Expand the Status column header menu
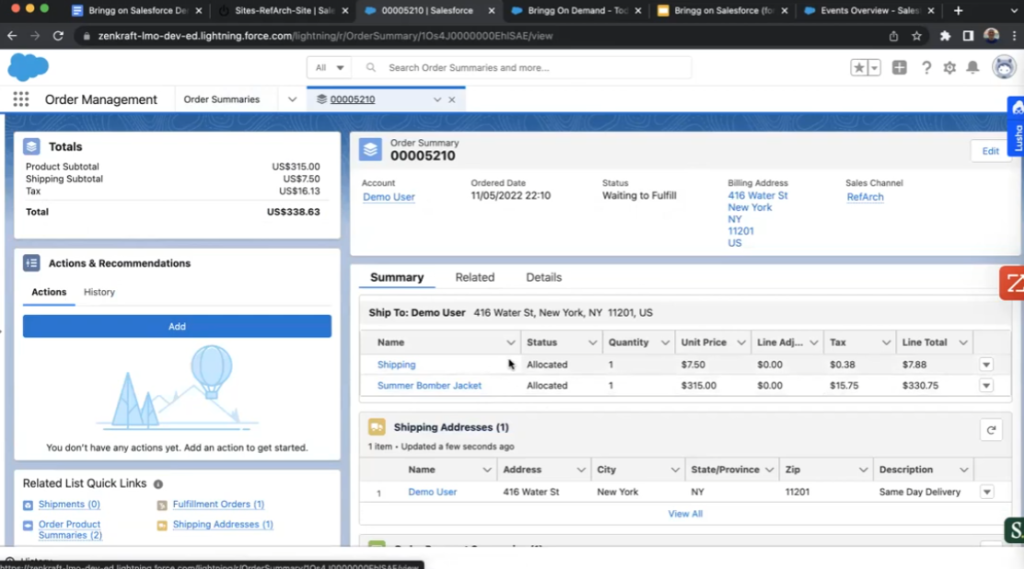The image size is (1024, 569). (x=593, y=342)
